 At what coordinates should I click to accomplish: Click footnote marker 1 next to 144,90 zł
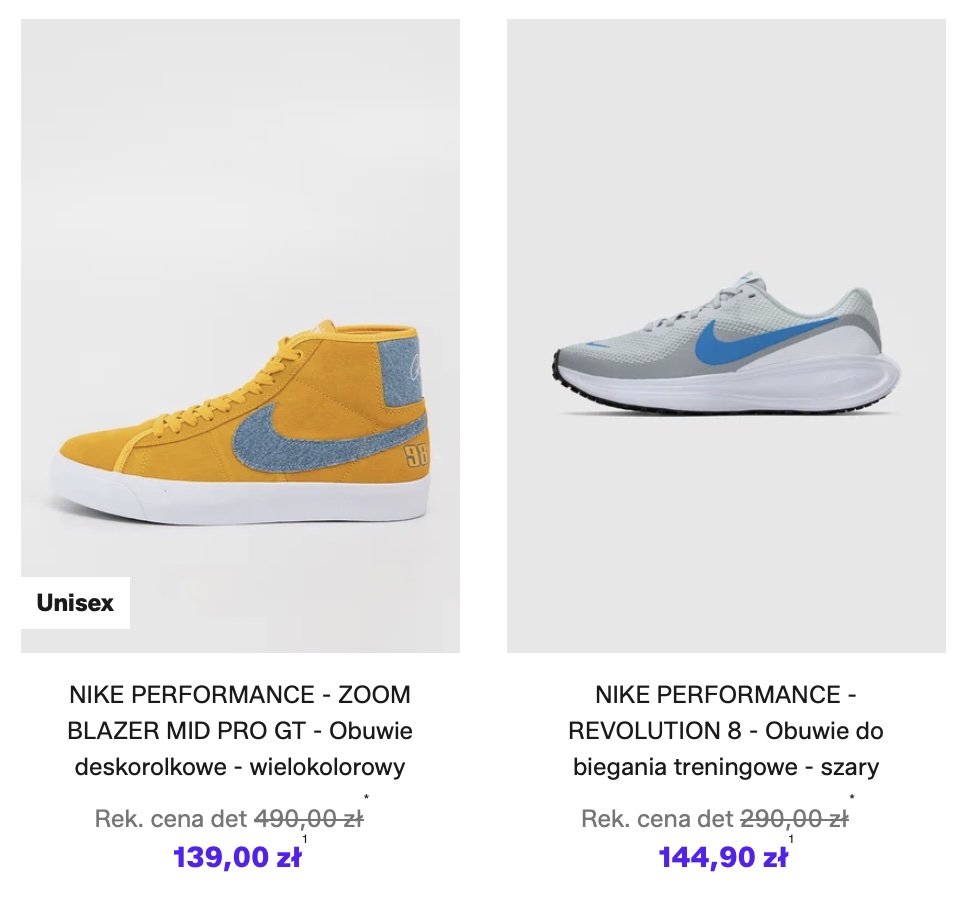(791, 840)
